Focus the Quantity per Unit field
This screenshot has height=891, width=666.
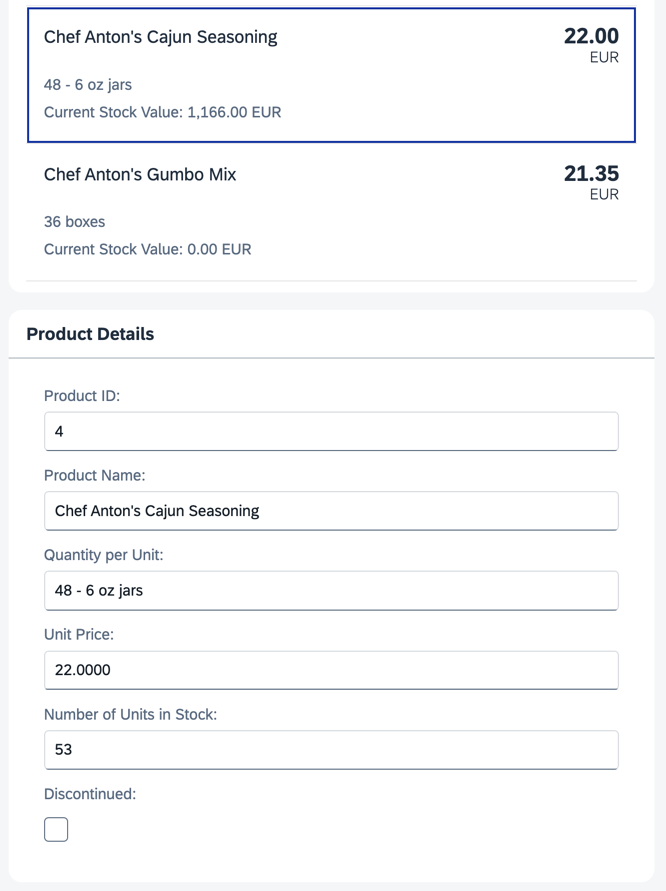tap(331, 590)
